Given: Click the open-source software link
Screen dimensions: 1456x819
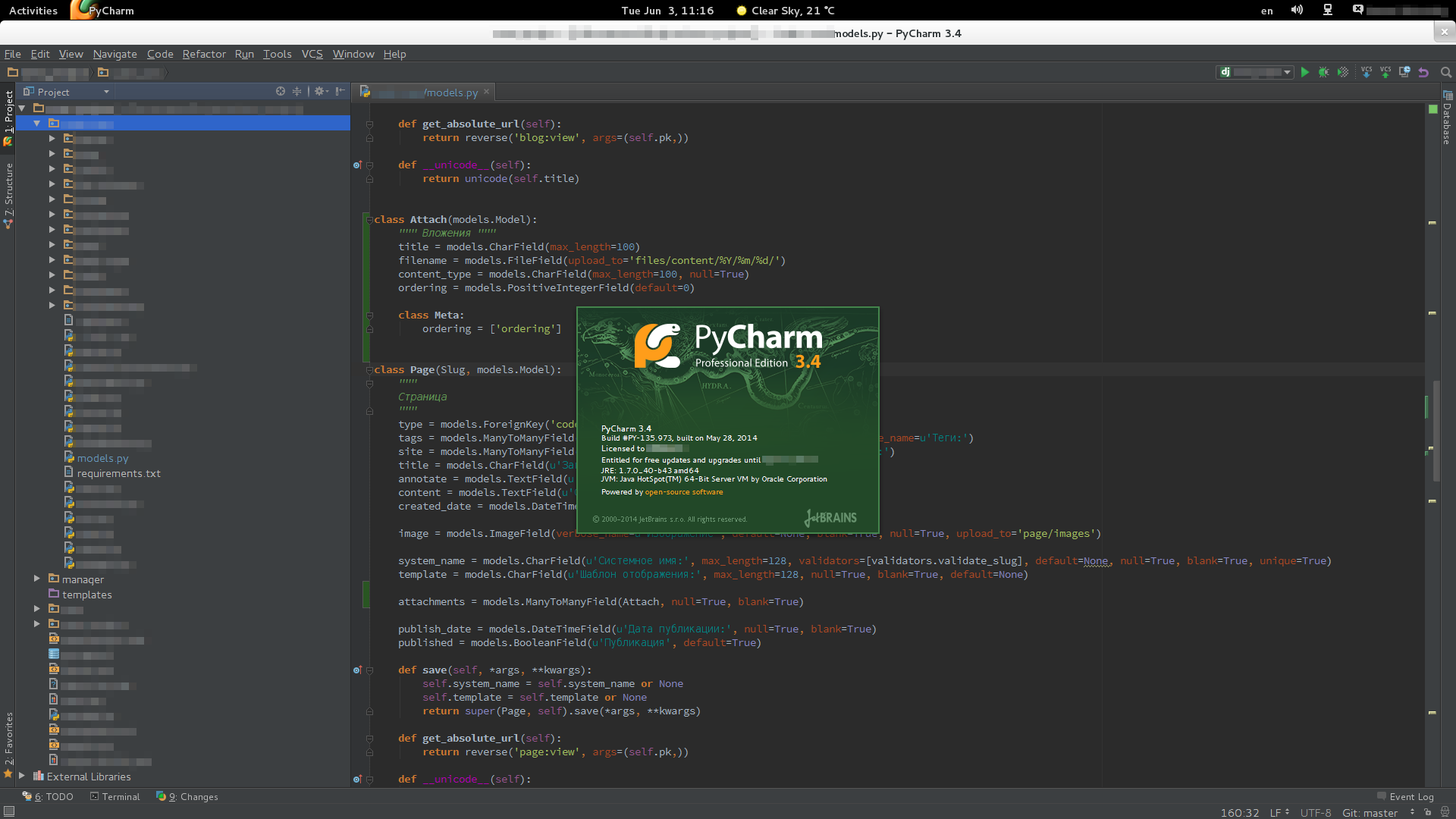Looking at the screenshot, I should point(683,492).
